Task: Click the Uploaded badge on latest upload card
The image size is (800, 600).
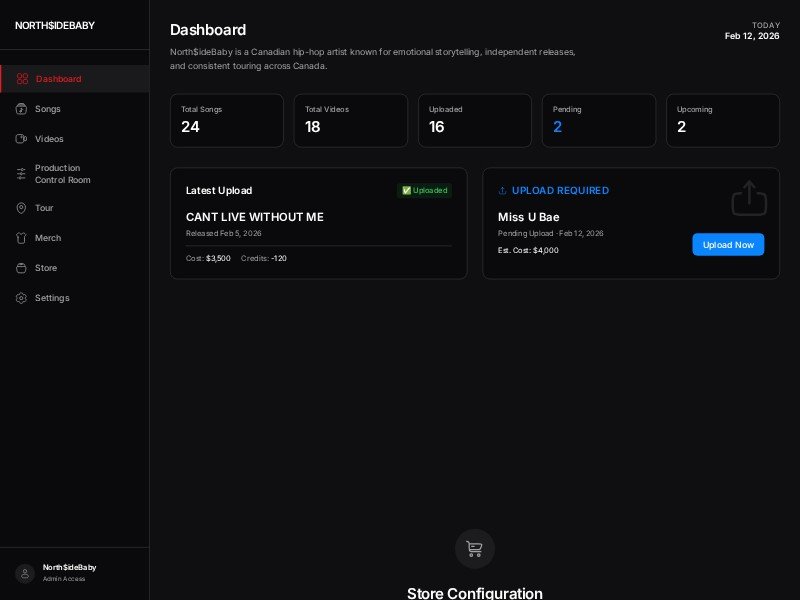Action: tap(425, 191)
